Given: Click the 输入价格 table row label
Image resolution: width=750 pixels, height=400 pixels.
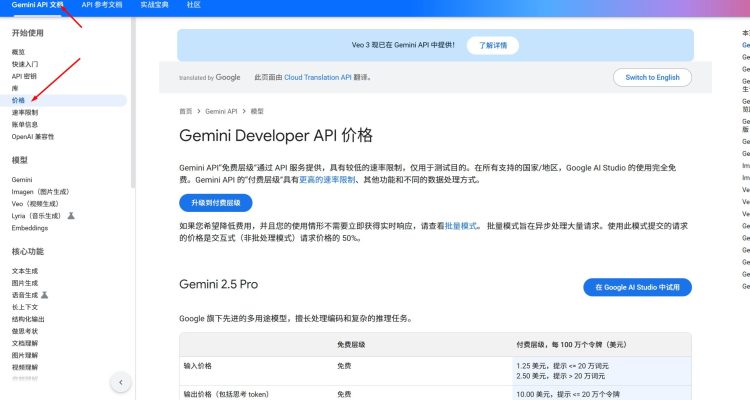Looking at the screenshot, I should pyautogui.click(x=198, y=366).
